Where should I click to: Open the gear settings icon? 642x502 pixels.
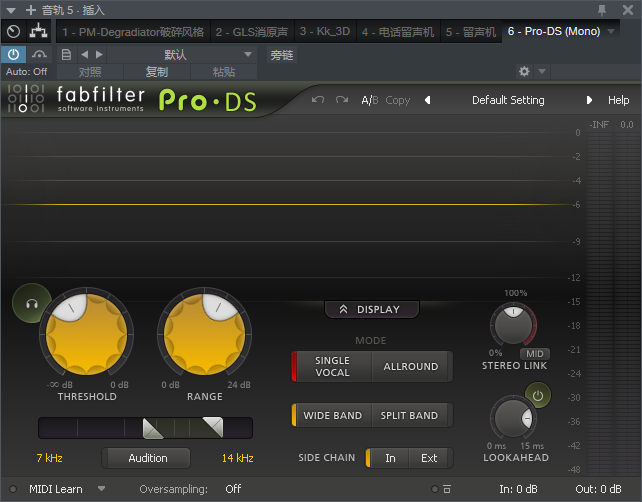[x=524, y=71]
